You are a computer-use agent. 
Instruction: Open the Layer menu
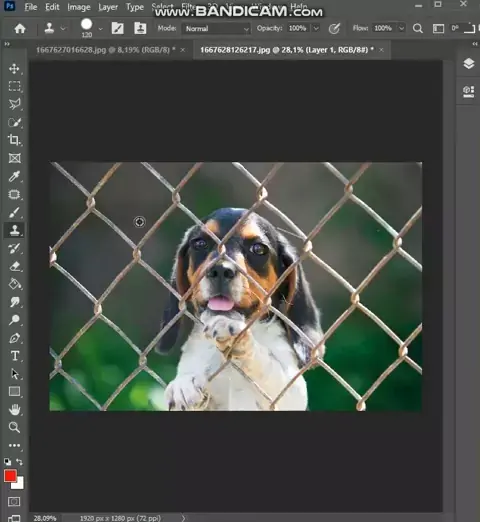tap(108, 7)
